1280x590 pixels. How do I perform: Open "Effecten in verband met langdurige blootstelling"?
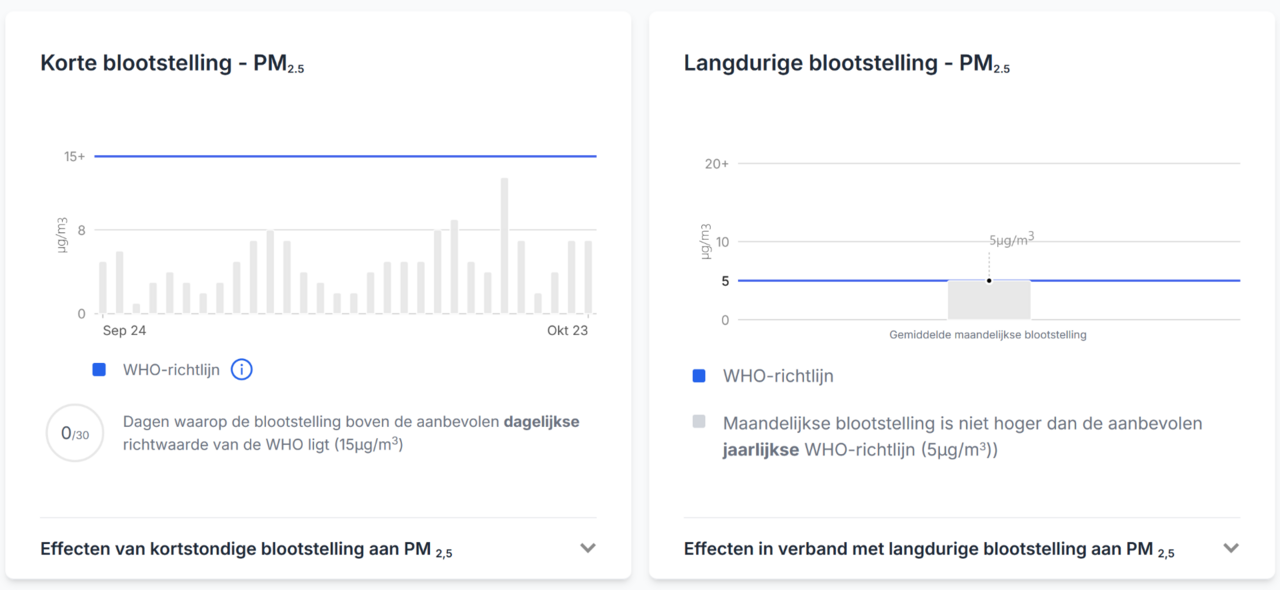(929, 549)
